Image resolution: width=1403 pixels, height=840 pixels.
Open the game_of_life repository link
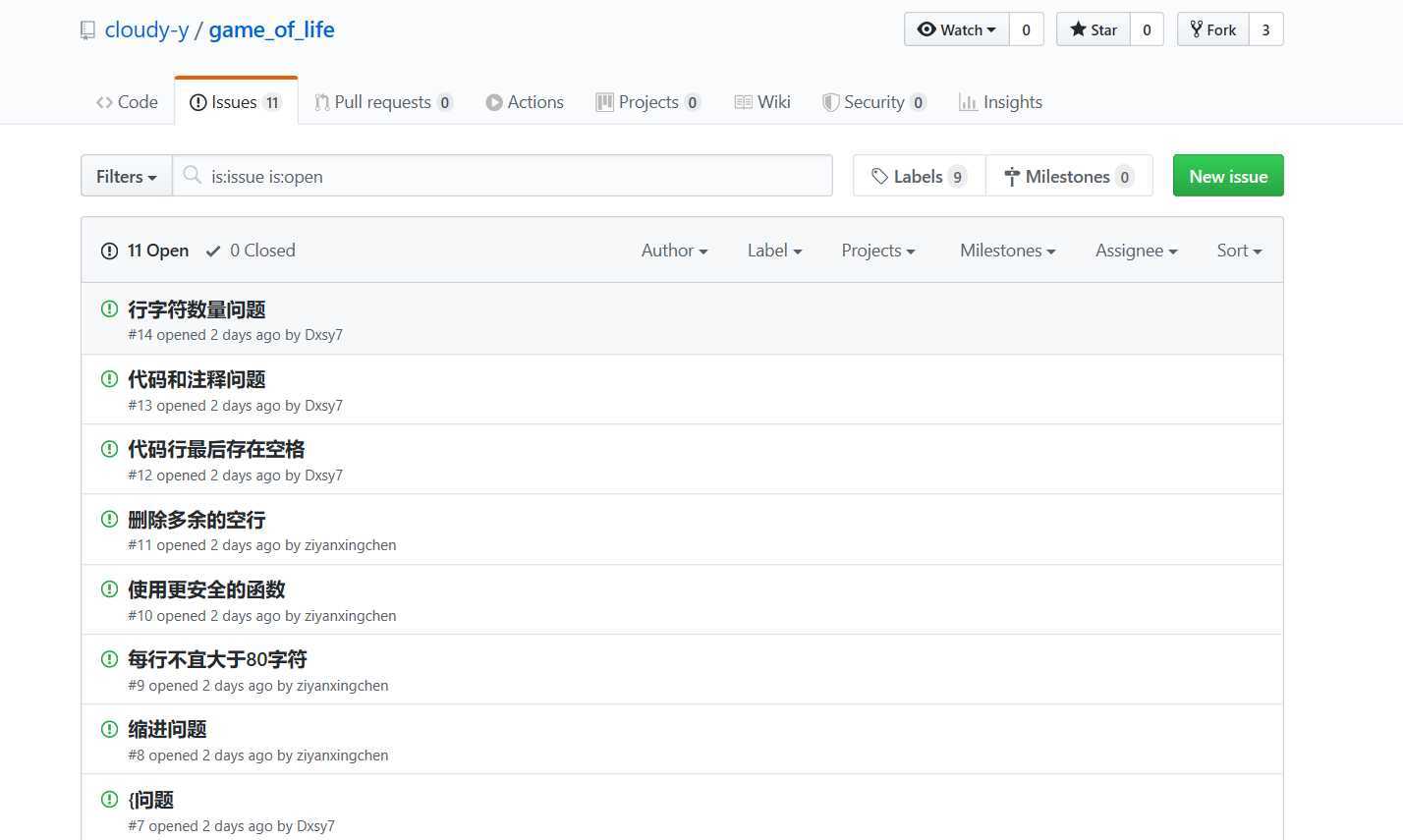[x=271, y=30]
